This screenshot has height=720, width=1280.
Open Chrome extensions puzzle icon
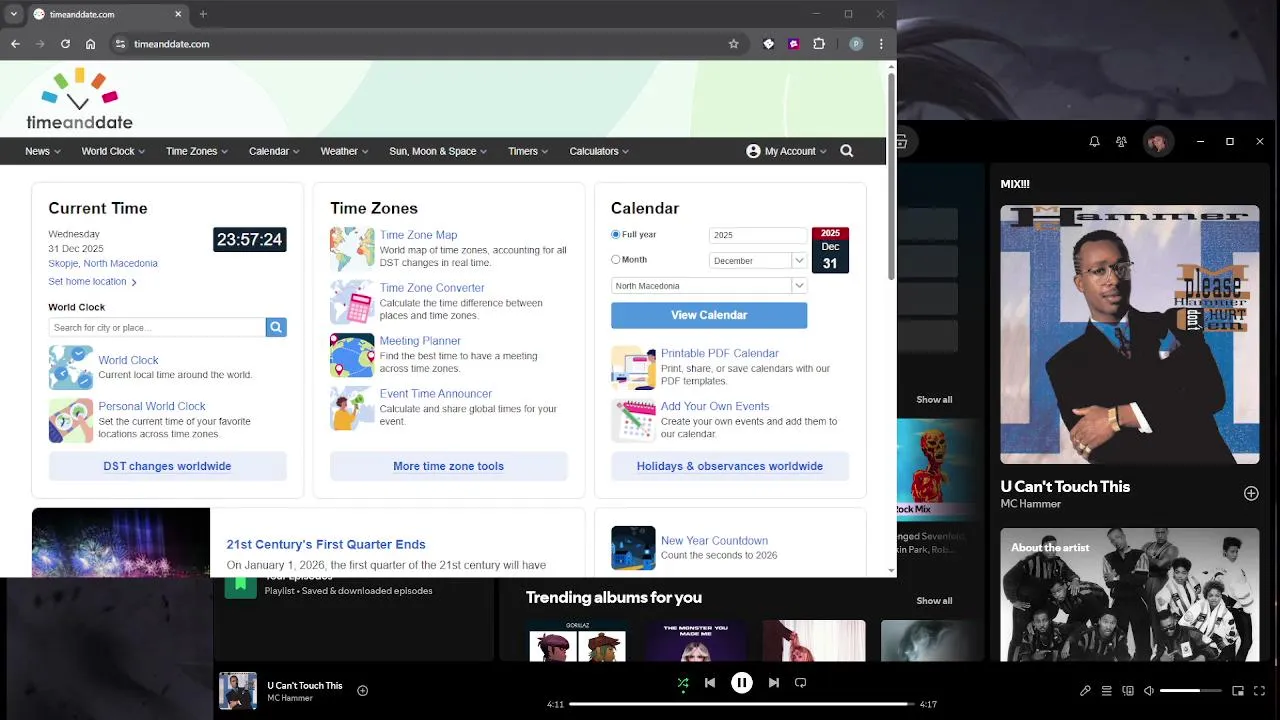coord(818,44)
